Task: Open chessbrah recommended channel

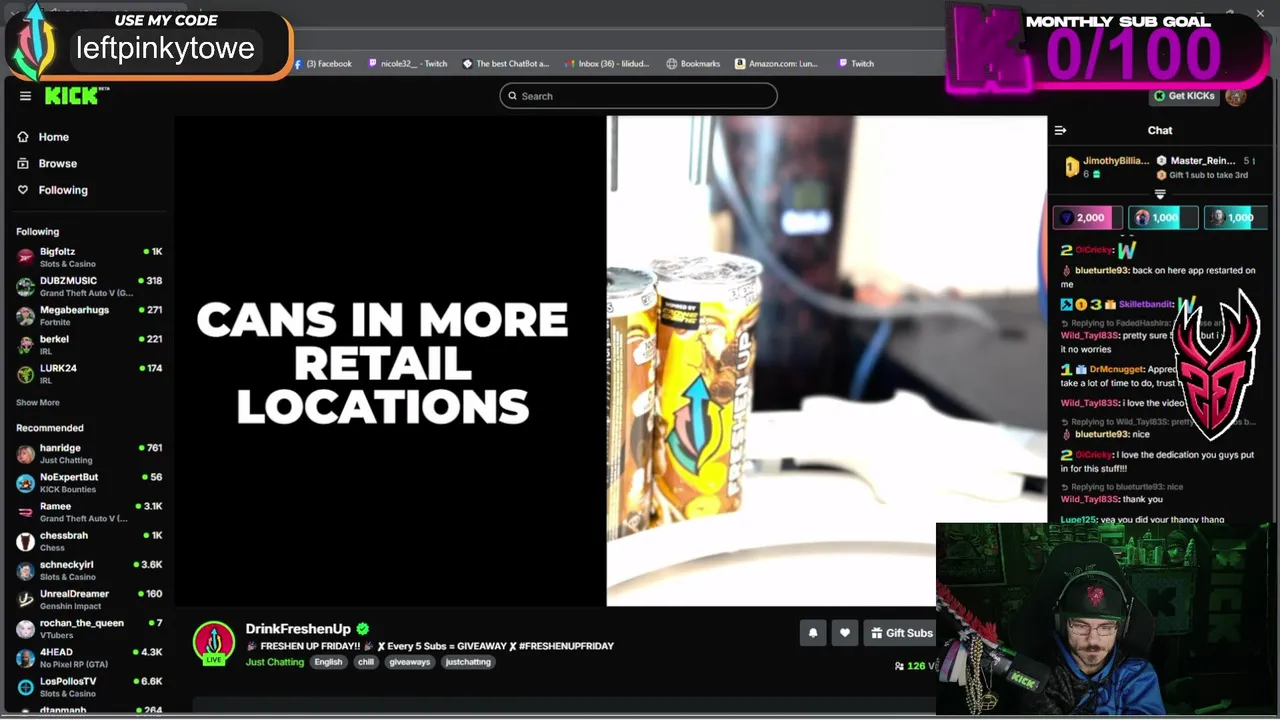Action: (89, 541)
